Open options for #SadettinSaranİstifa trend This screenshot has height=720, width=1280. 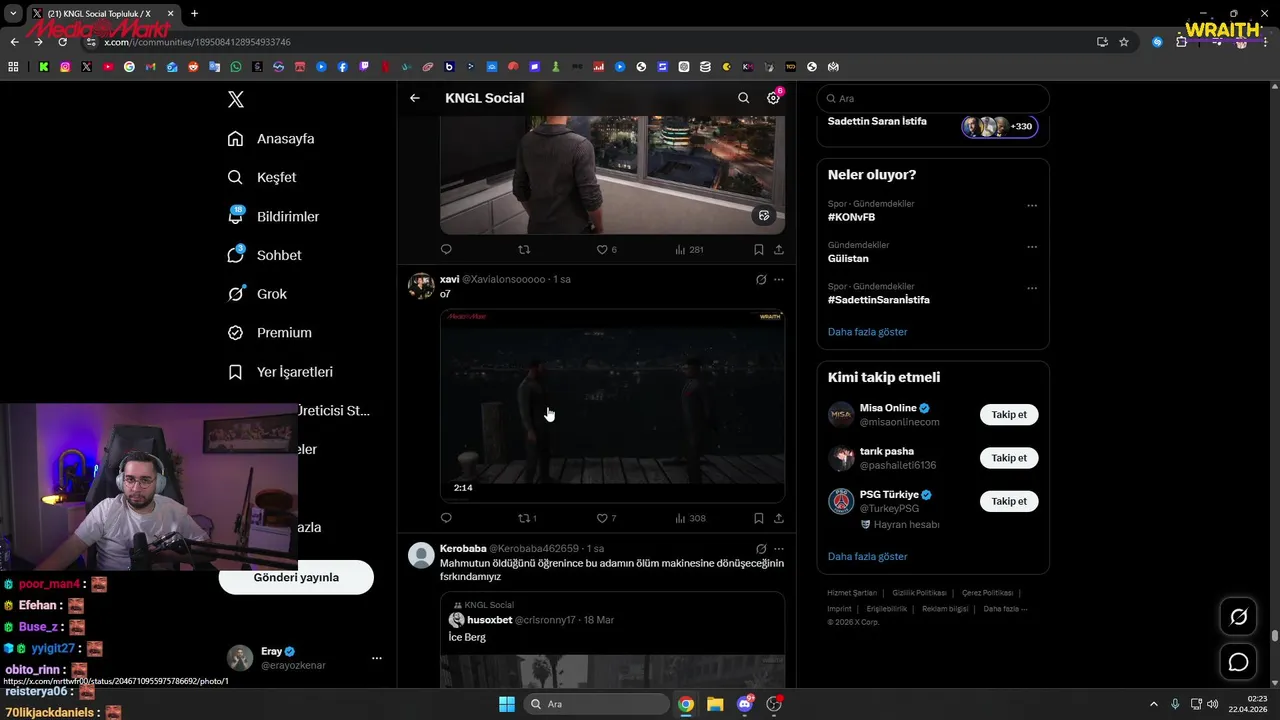tap(1032, 288)
